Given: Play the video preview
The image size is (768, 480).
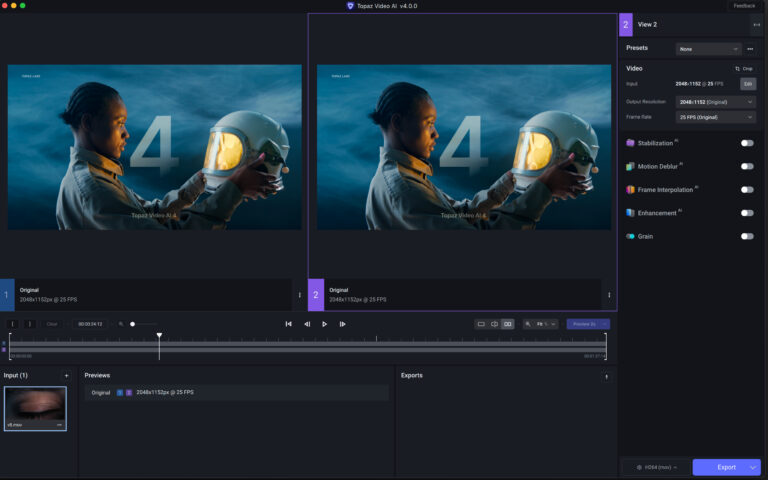Looking at the screenshot, I should tap(324, 324).
